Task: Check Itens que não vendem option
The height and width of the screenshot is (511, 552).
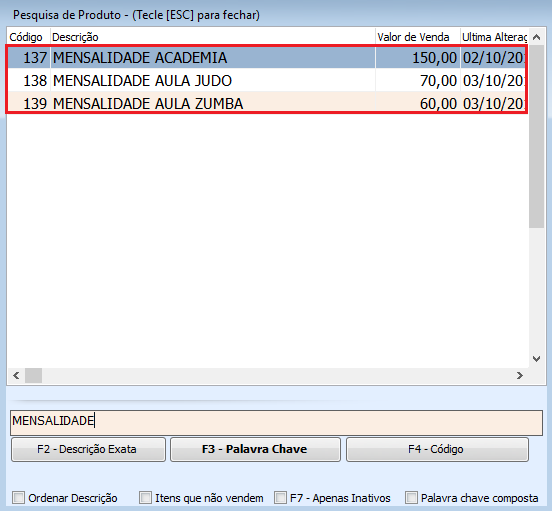Action: [x=145, y=498]
